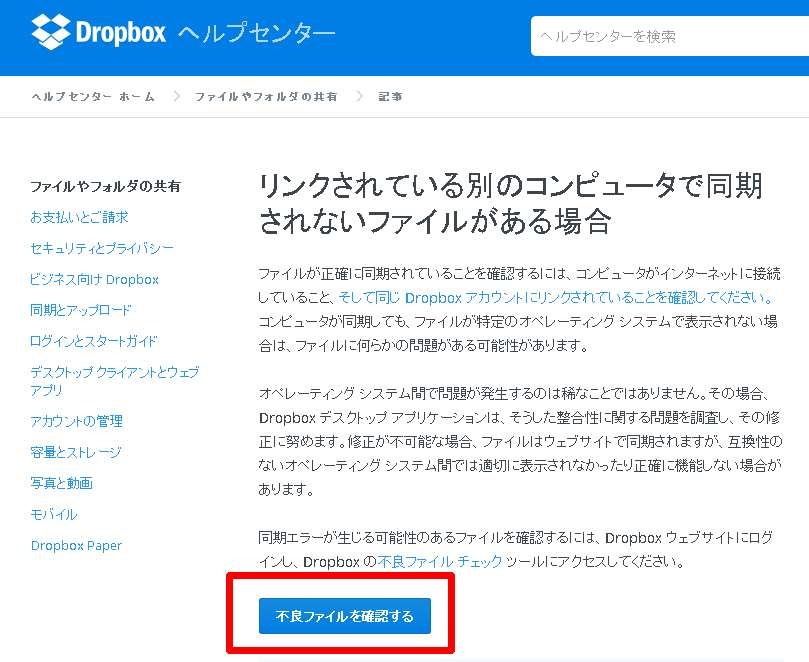Open お支払いとご請求 sidebar category
Viewport: 809px width, 662px height.
[79, 217]
